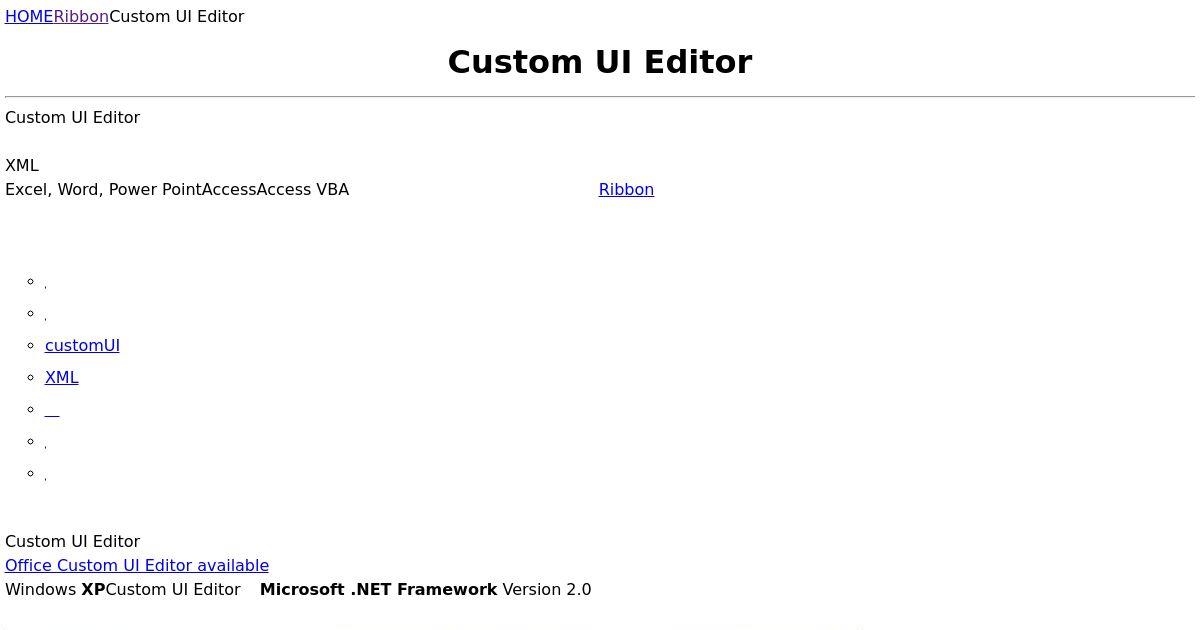Viewport: 1200px width, 630px height.
Task: Click the Excel, Word, Power Point text
Action: (x=103, y=189)
